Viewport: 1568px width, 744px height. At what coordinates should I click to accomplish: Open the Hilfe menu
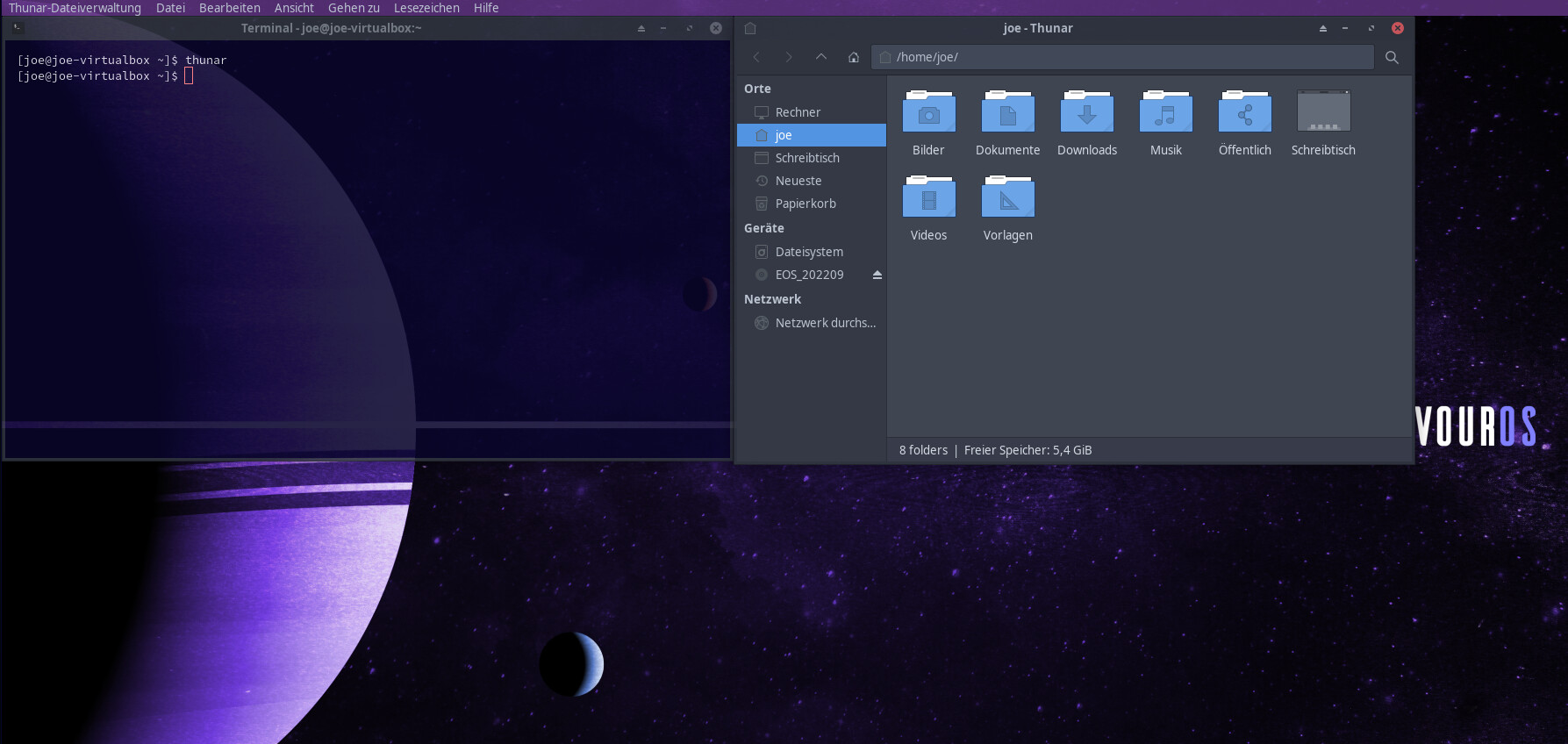coord(486,8)
